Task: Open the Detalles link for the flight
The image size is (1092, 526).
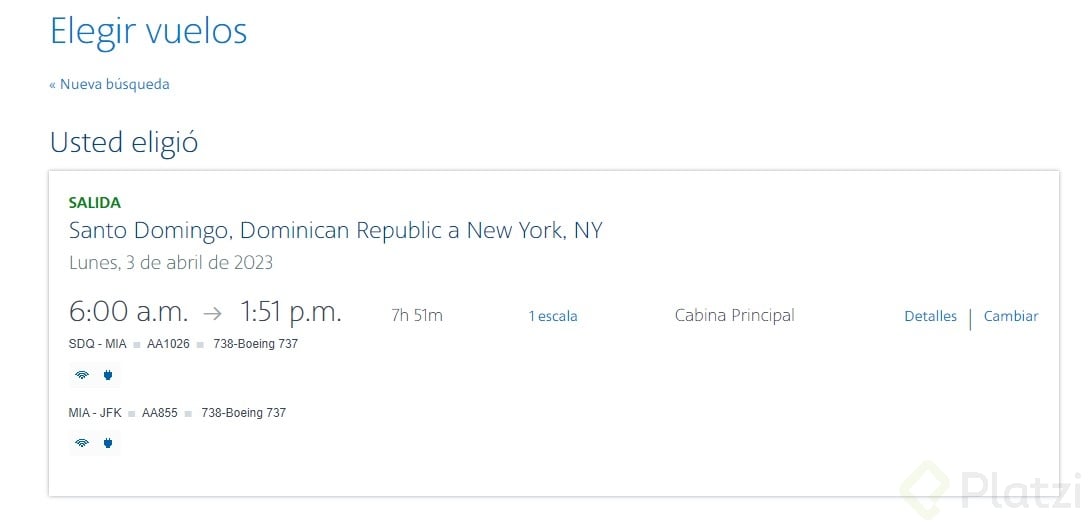Action: pos(930,316)
